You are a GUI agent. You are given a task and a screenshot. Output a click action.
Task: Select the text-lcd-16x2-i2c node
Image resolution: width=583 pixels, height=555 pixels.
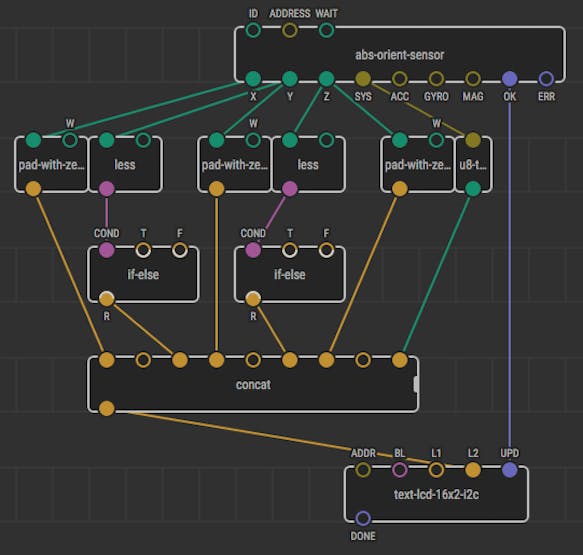[x=436, y=494]
